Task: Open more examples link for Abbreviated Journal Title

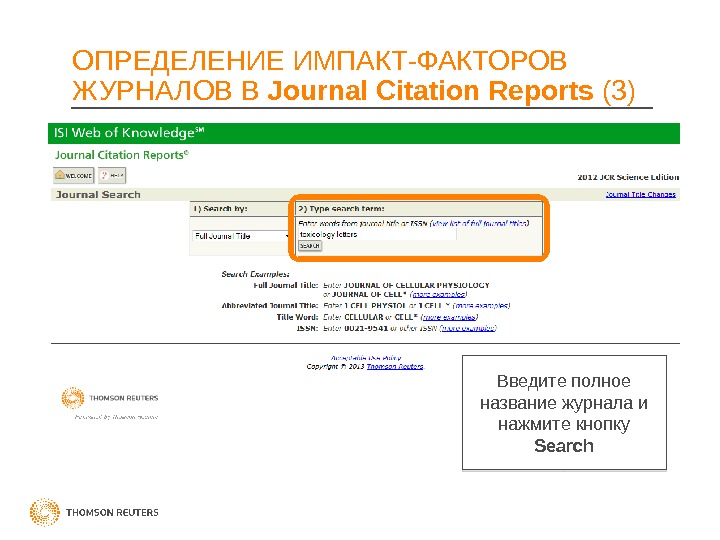Action: click(x=481, y=306)
